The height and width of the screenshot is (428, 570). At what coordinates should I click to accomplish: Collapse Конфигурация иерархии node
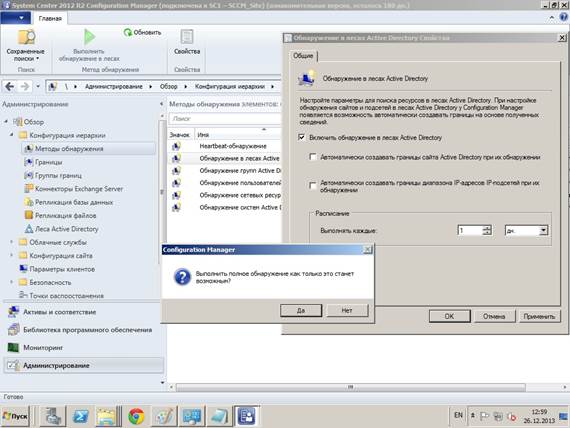(x=12, y=135)
